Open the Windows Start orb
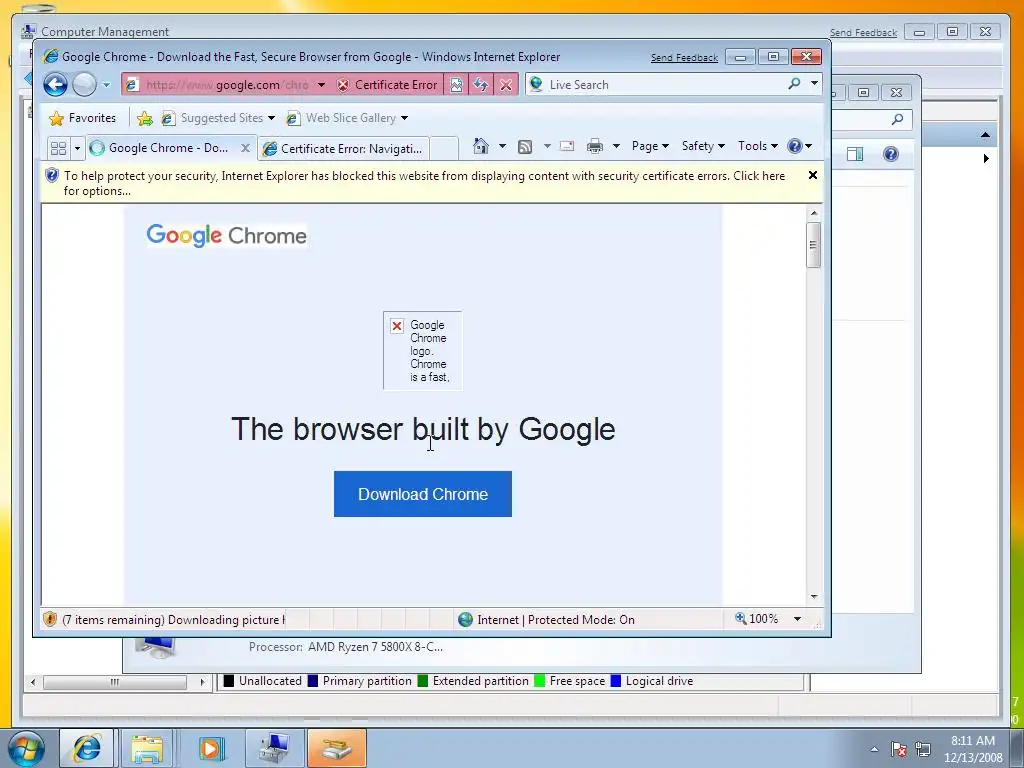The image size is (1024, 768). 26,748
